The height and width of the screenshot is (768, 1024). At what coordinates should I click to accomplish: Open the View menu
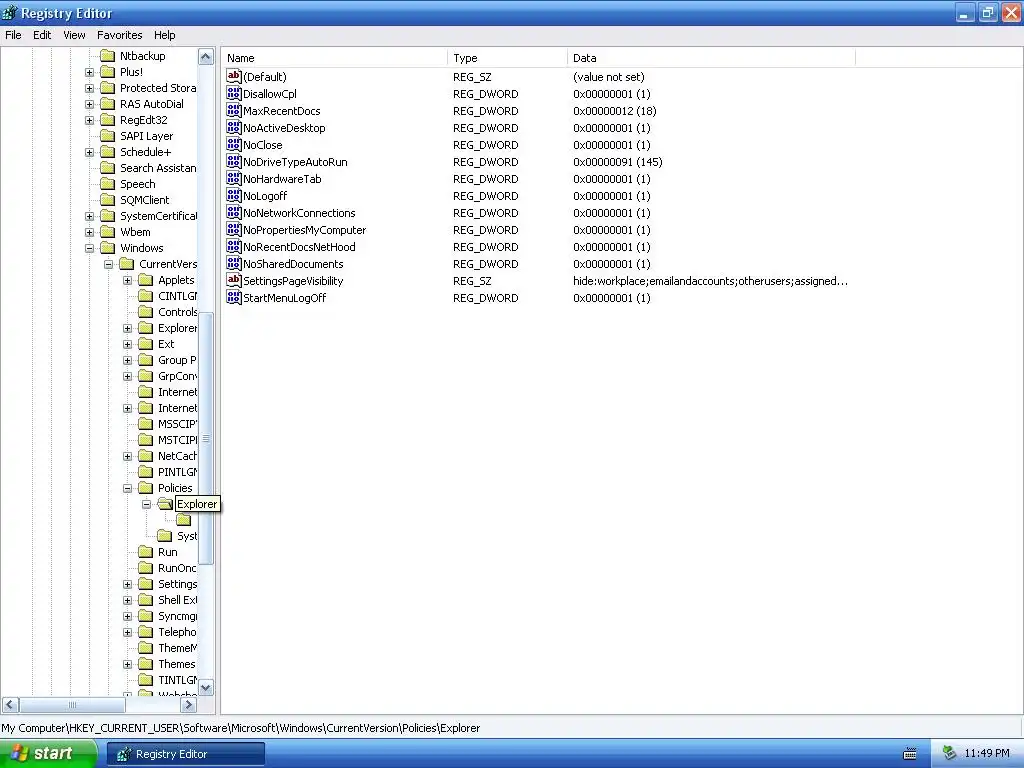coord(74,35)
